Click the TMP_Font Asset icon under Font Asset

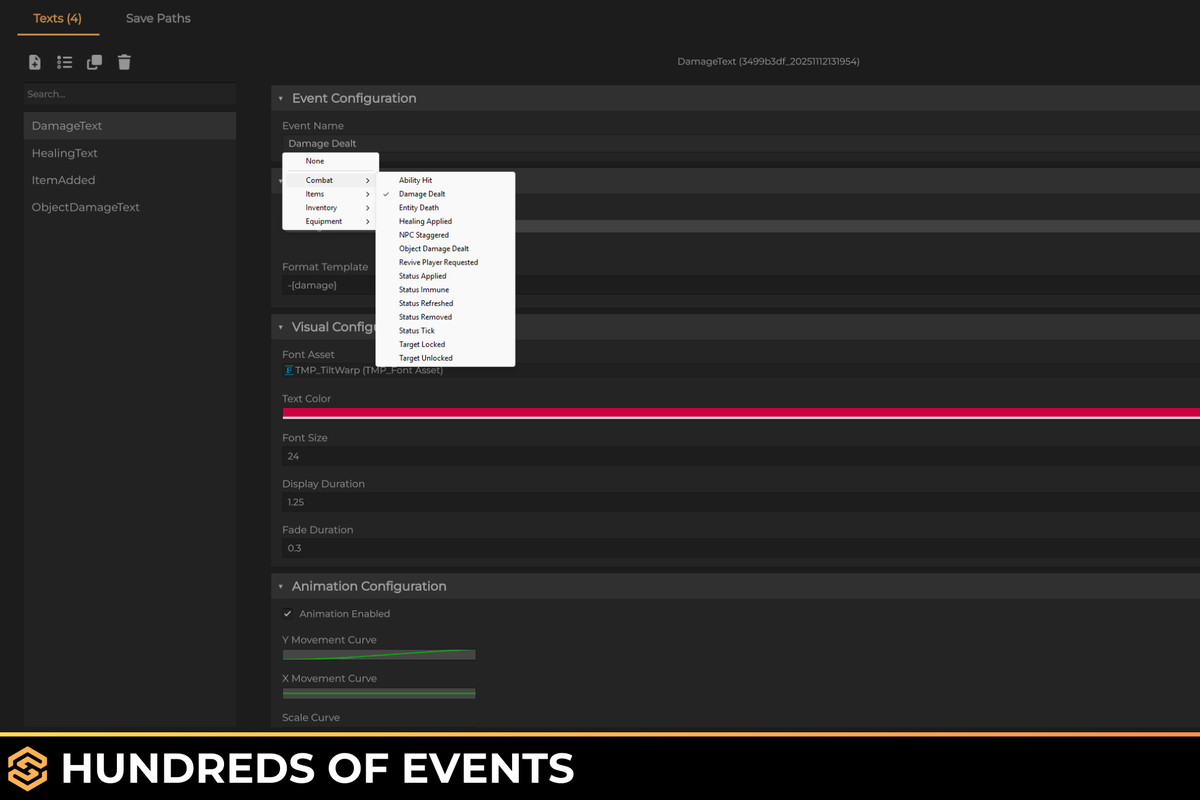288,369
